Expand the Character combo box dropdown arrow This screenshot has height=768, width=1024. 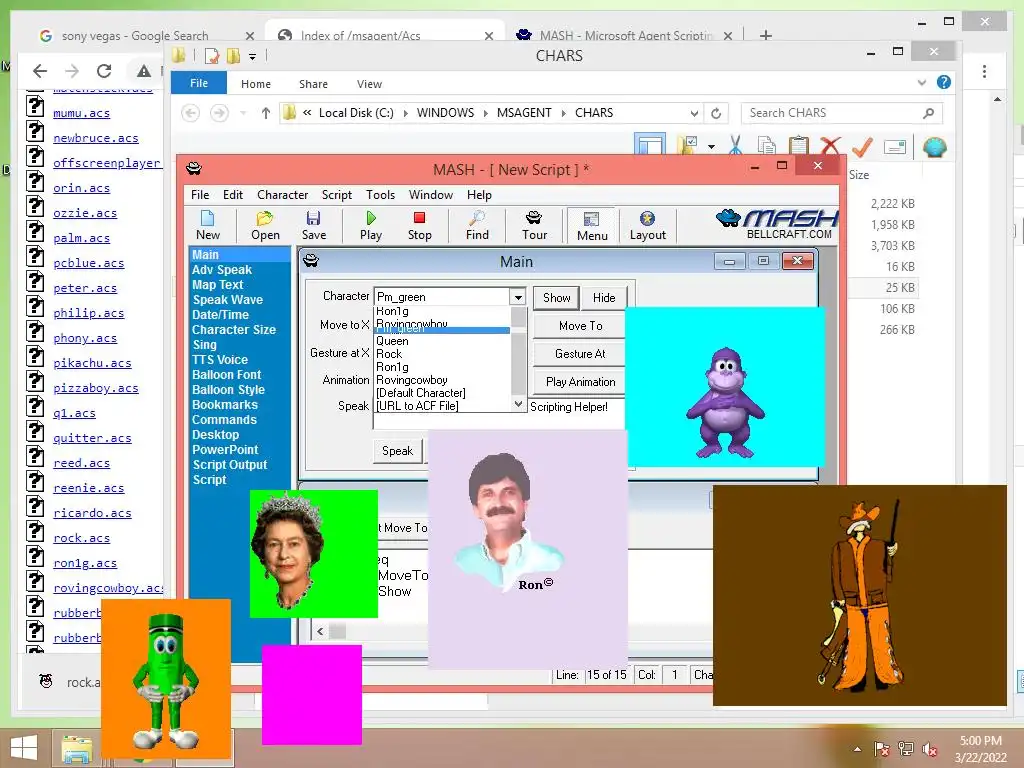tap(518, 297)
